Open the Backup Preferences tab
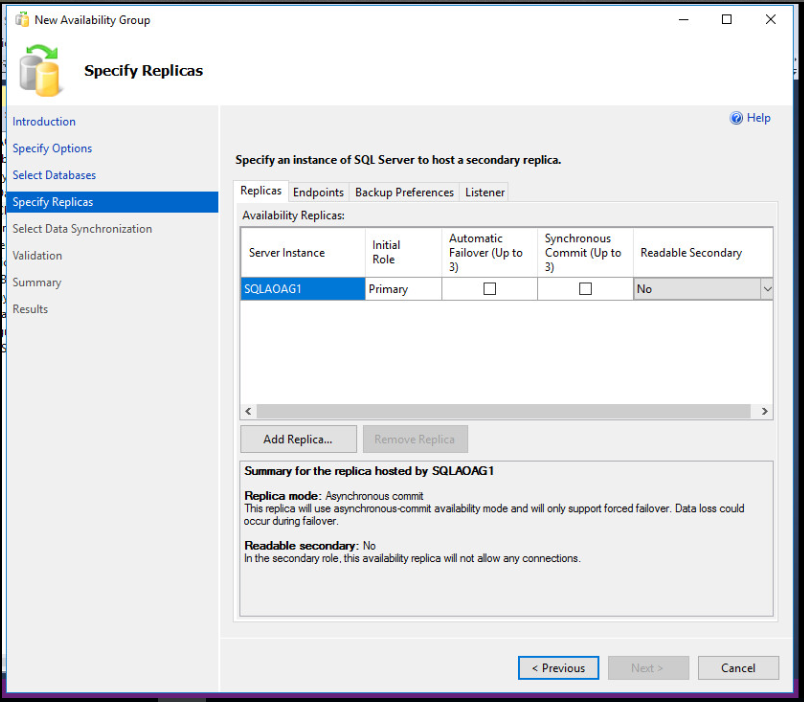This screenshot has width=804, height=702. point(404,192)
